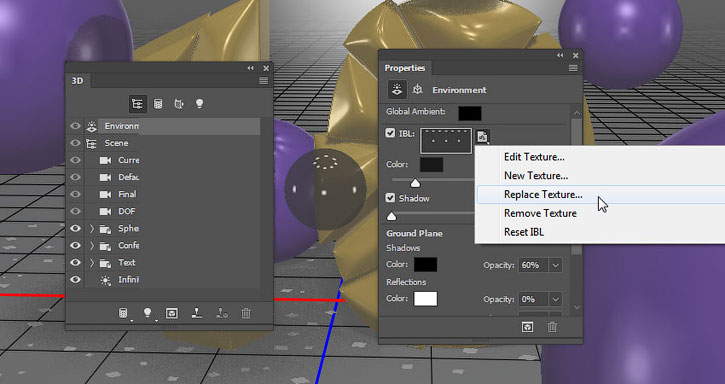Open Shadows Opacity 60% dropdown
725x384 pixels.
coord(555,265)
